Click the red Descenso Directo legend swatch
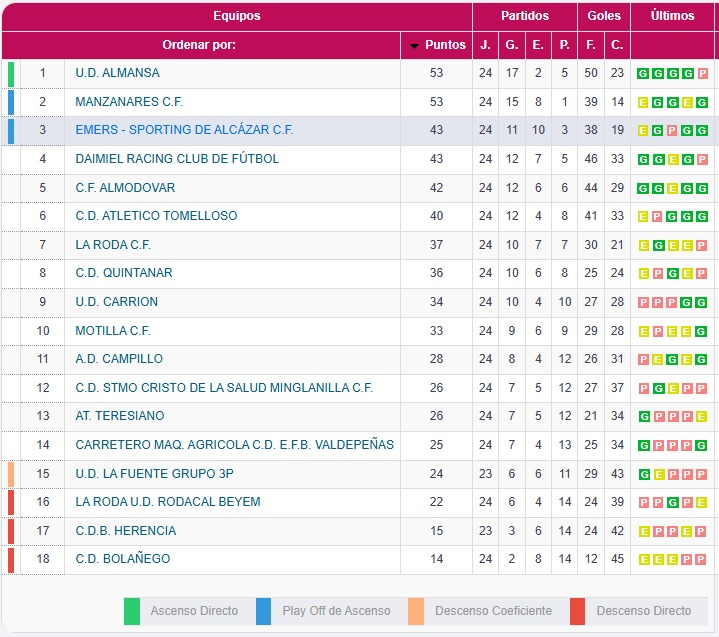This screenshot has height=637, width=719. [577, 611]
